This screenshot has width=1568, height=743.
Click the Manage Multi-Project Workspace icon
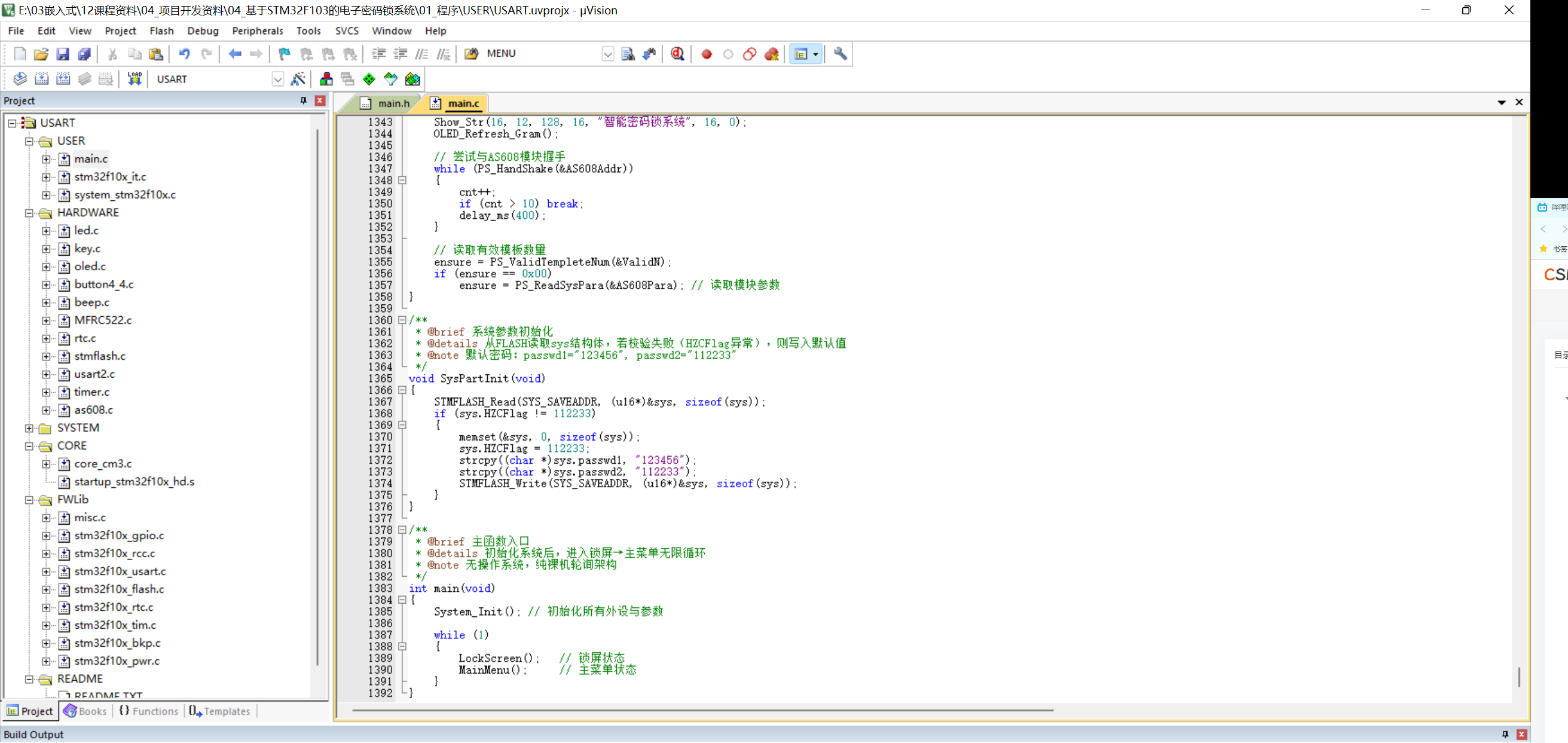pos(347,79)
